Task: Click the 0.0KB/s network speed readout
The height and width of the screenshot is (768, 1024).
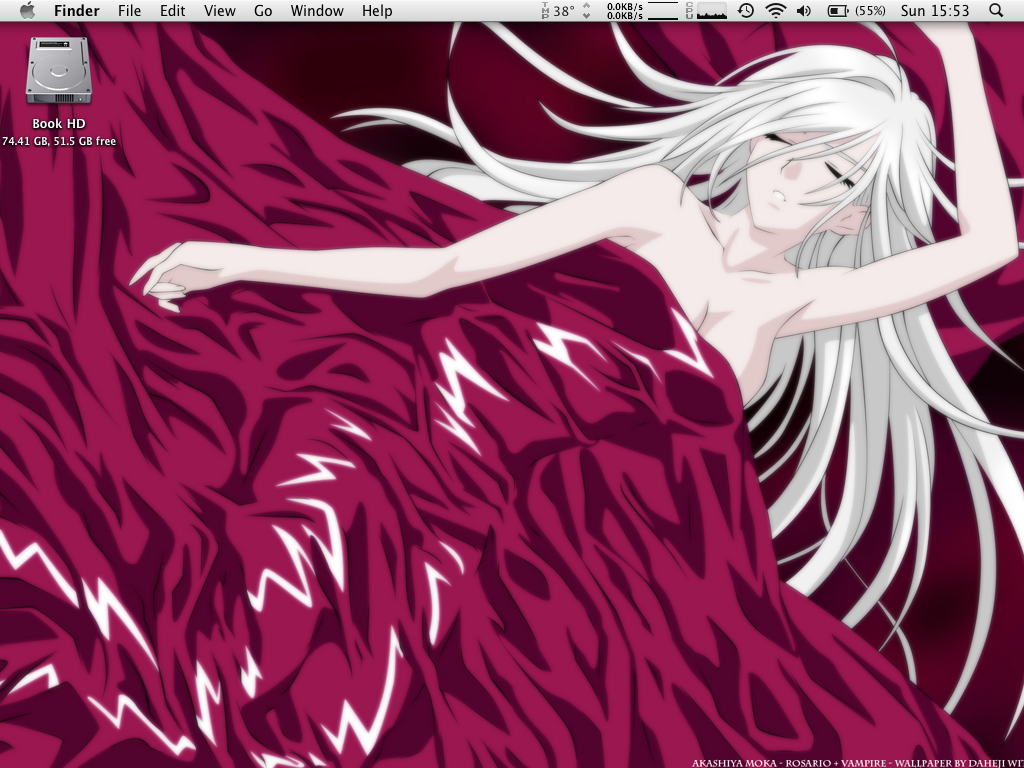Action: pos(624,10)
